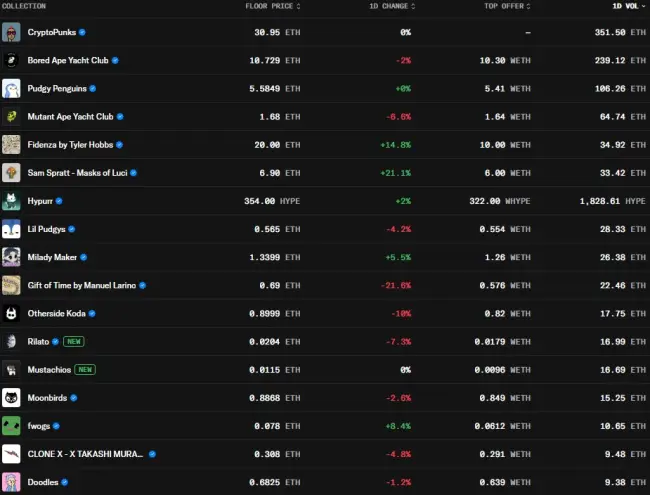
Task: Open the Lil Pudgys name link
Action: point(46,229)
